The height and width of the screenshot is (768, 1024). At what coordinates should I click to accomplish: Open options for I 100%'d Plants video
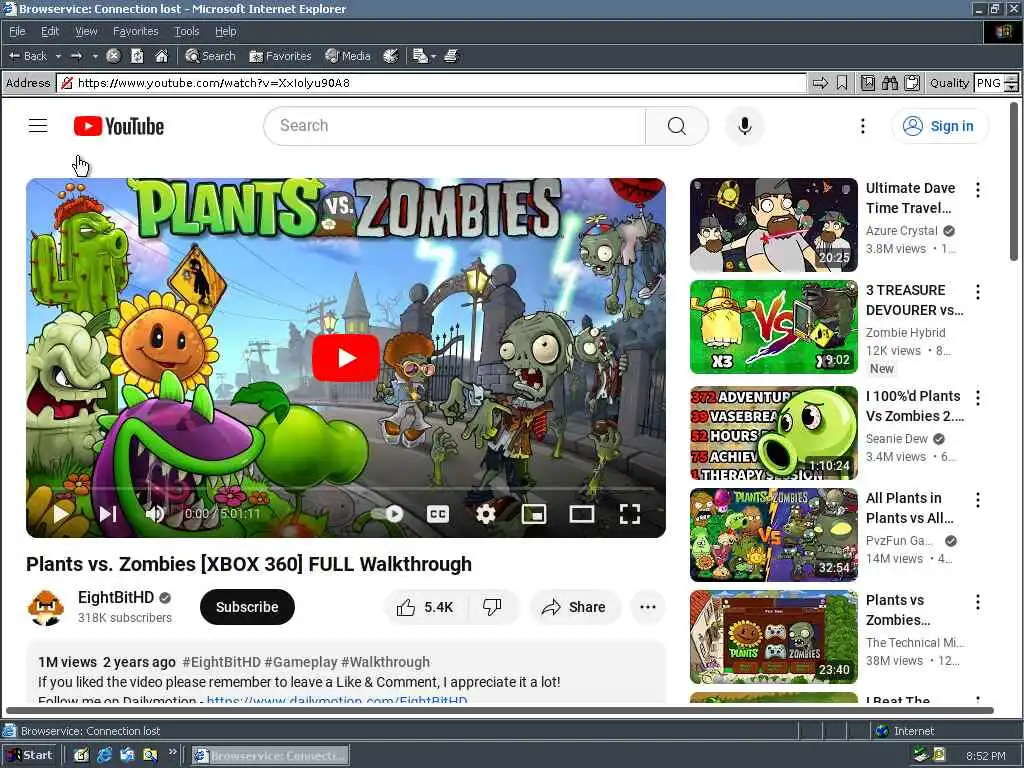978,398
